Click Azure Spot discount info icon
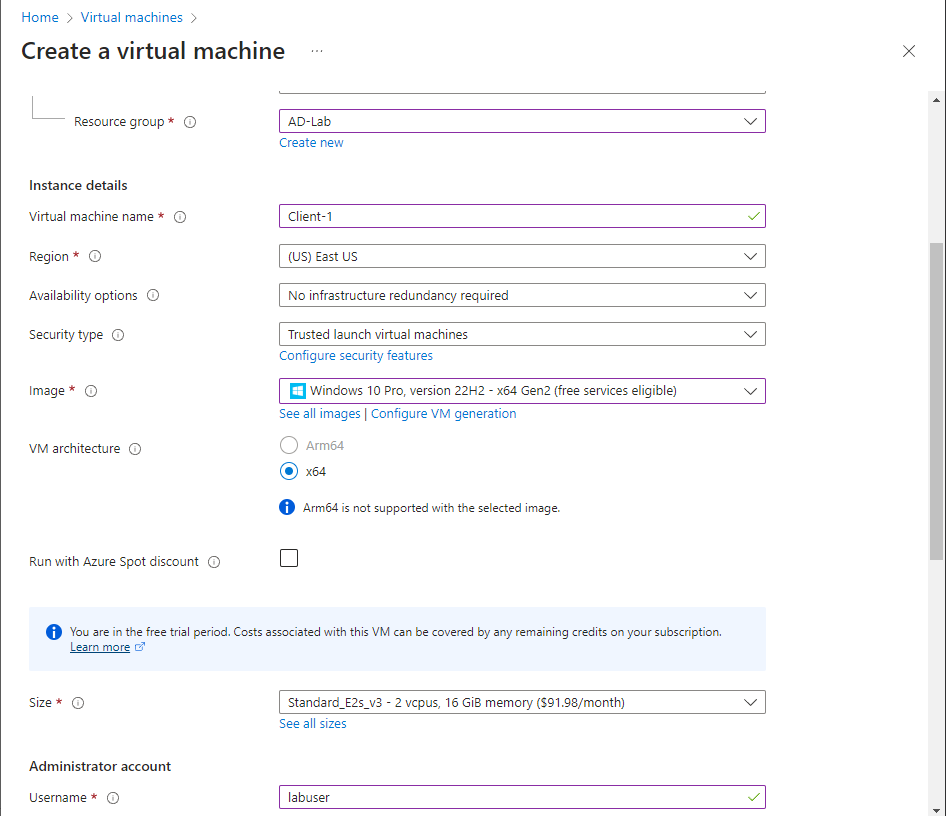The height and width of the screenshot is (816, 946). (214, 561)
